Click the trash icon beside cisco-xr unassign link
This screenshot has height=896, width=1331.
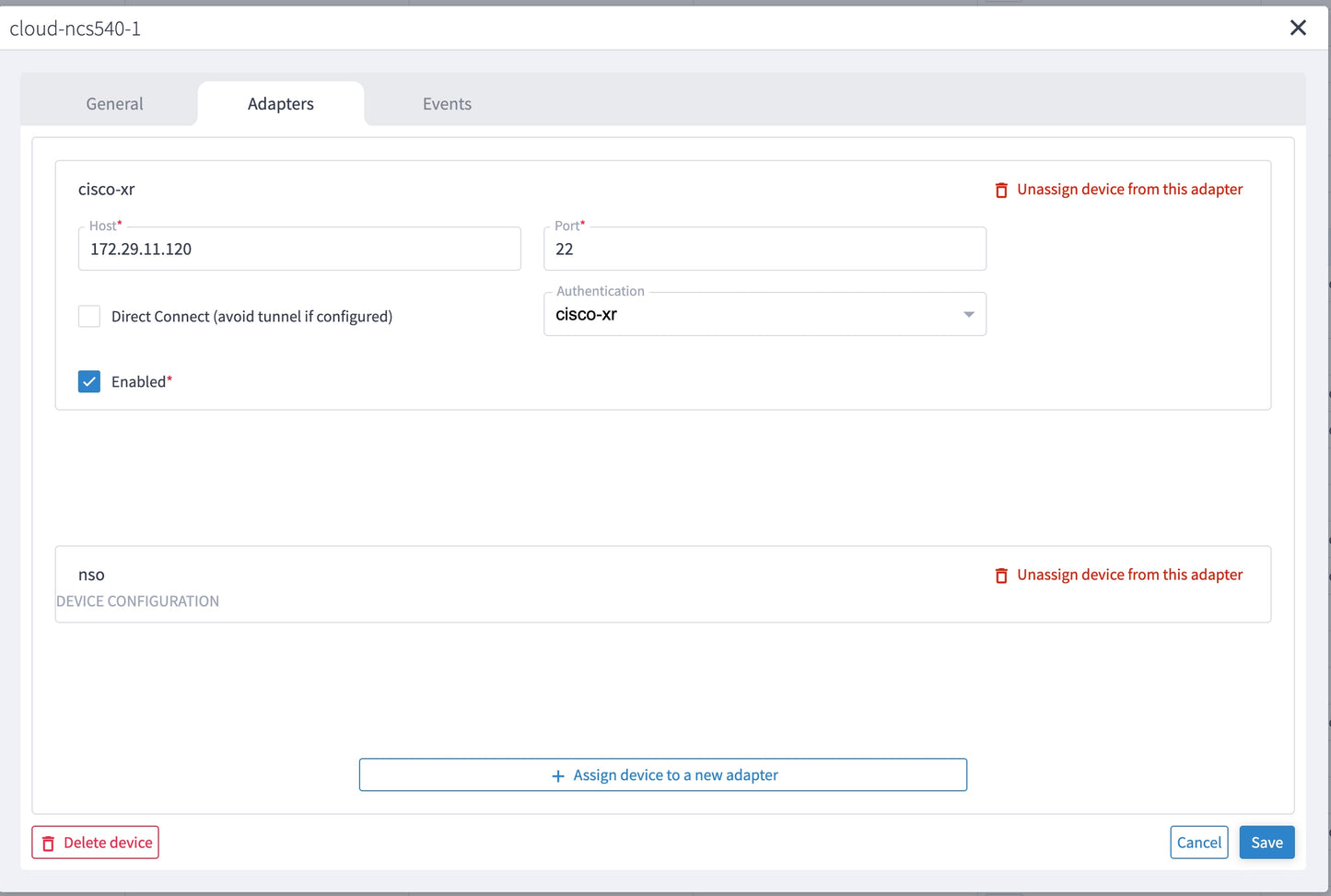click(x=1001, y=190)
